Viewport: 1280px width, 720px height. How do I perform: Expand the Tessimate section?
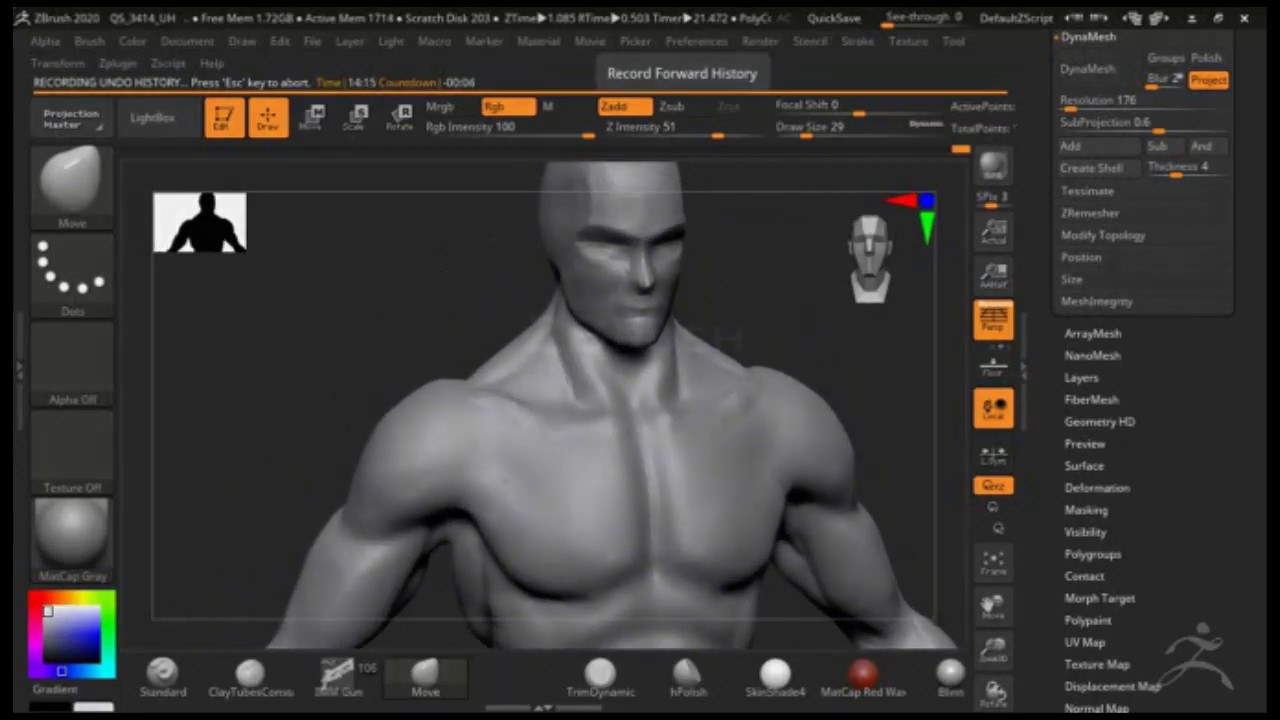pos(1087,191)
